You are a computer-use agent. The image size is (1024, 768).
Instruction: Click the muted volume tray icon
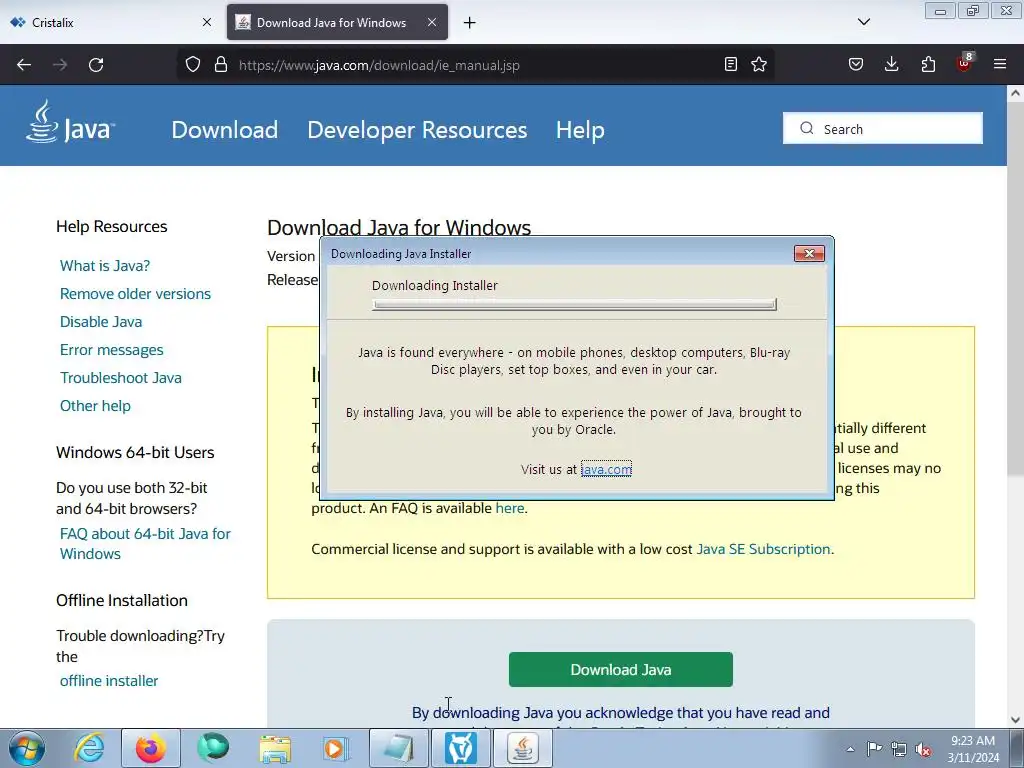point(923,749)
